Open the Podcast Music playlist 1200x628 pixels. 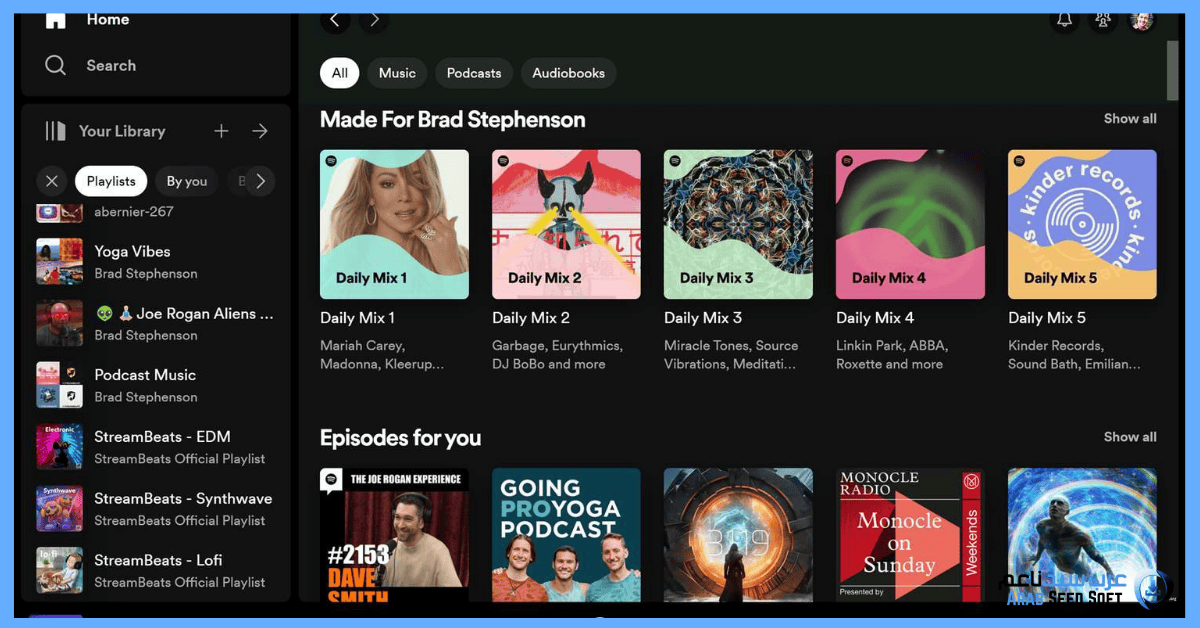pyautogui.click(x=158, y=385)
